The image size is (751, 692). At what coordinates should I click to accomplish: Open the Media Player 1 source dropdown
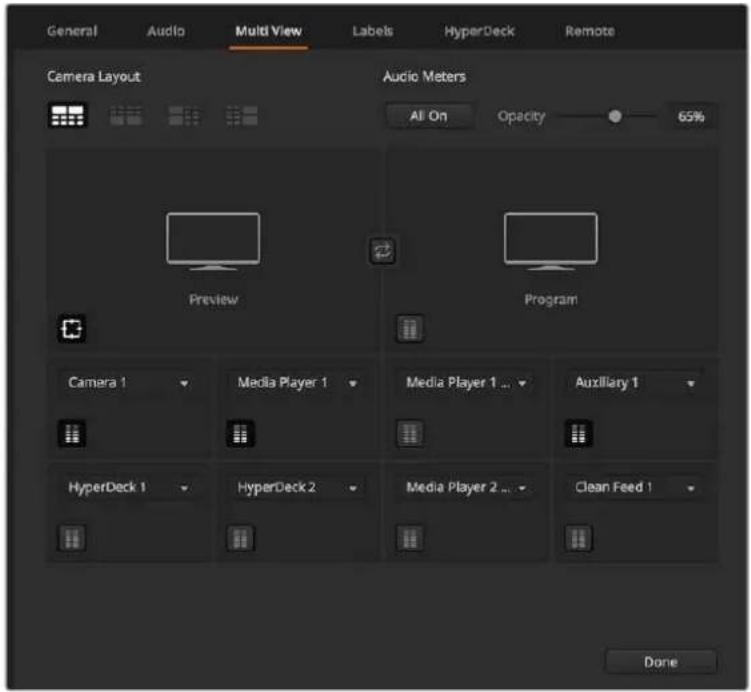297,383
